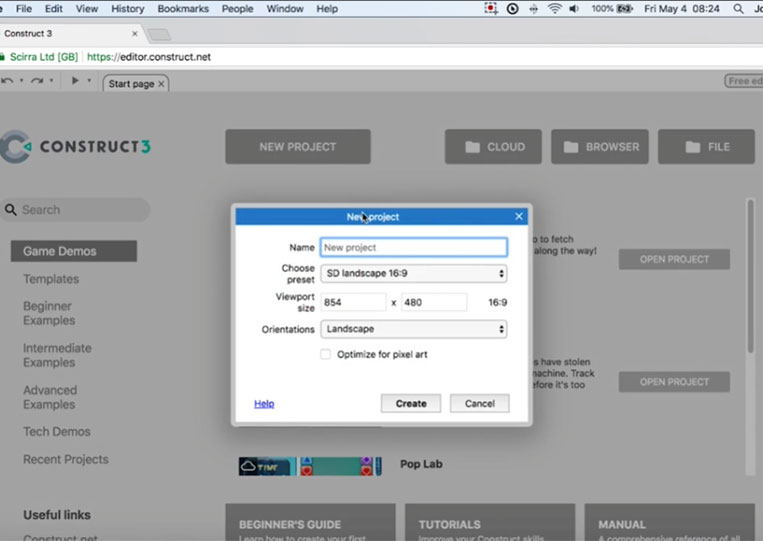Open the File menu
The image size is (763, 541).
tap(23, 9)
